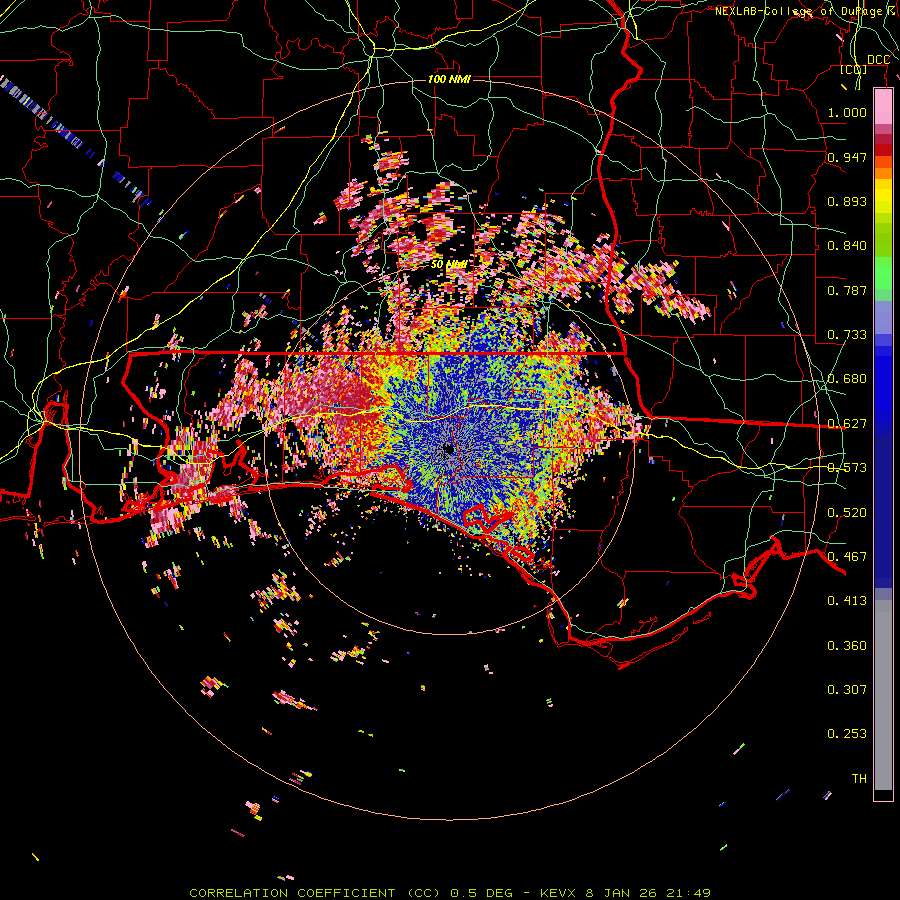Select the 0.413 legend value
This screenshot has width=900, height=900.
point(847,601)
